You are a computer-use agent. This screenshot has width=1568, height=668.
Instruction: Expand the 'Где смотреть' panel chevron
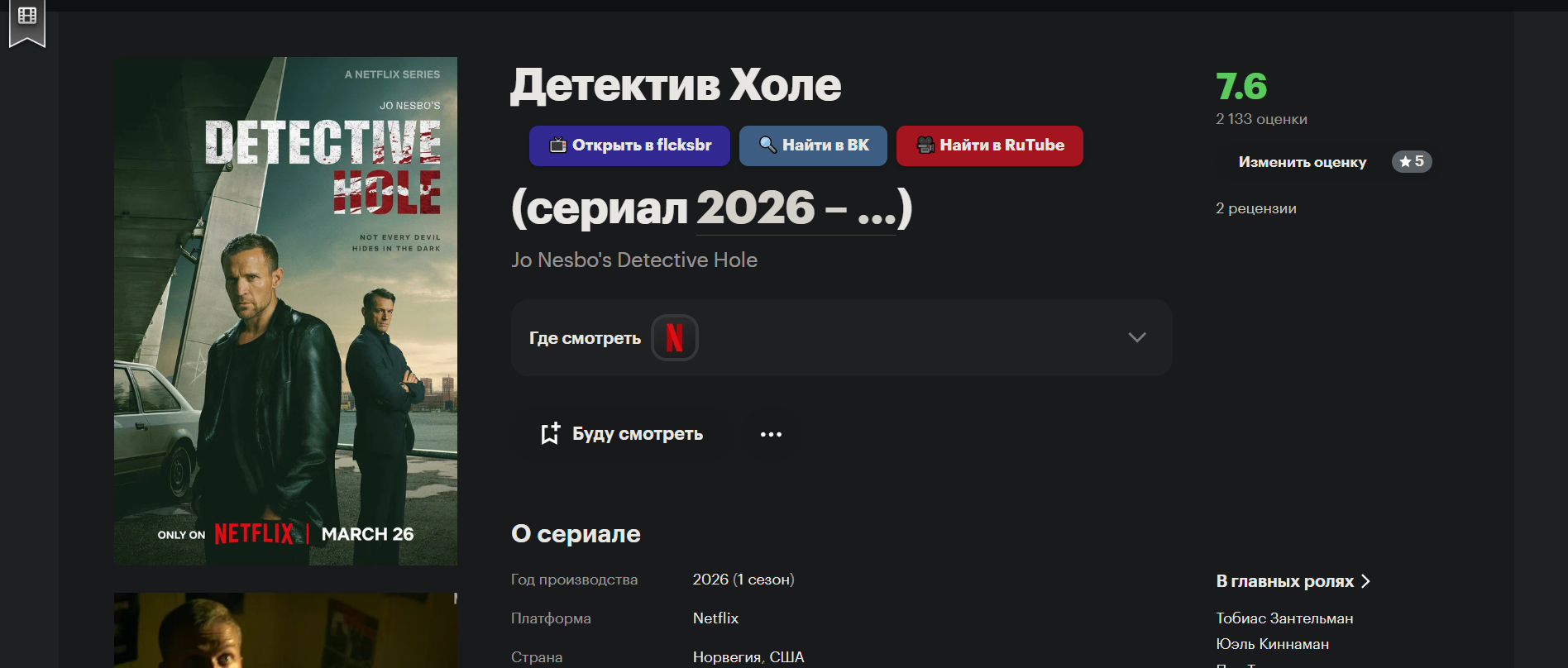click(x=1137, y=337)
